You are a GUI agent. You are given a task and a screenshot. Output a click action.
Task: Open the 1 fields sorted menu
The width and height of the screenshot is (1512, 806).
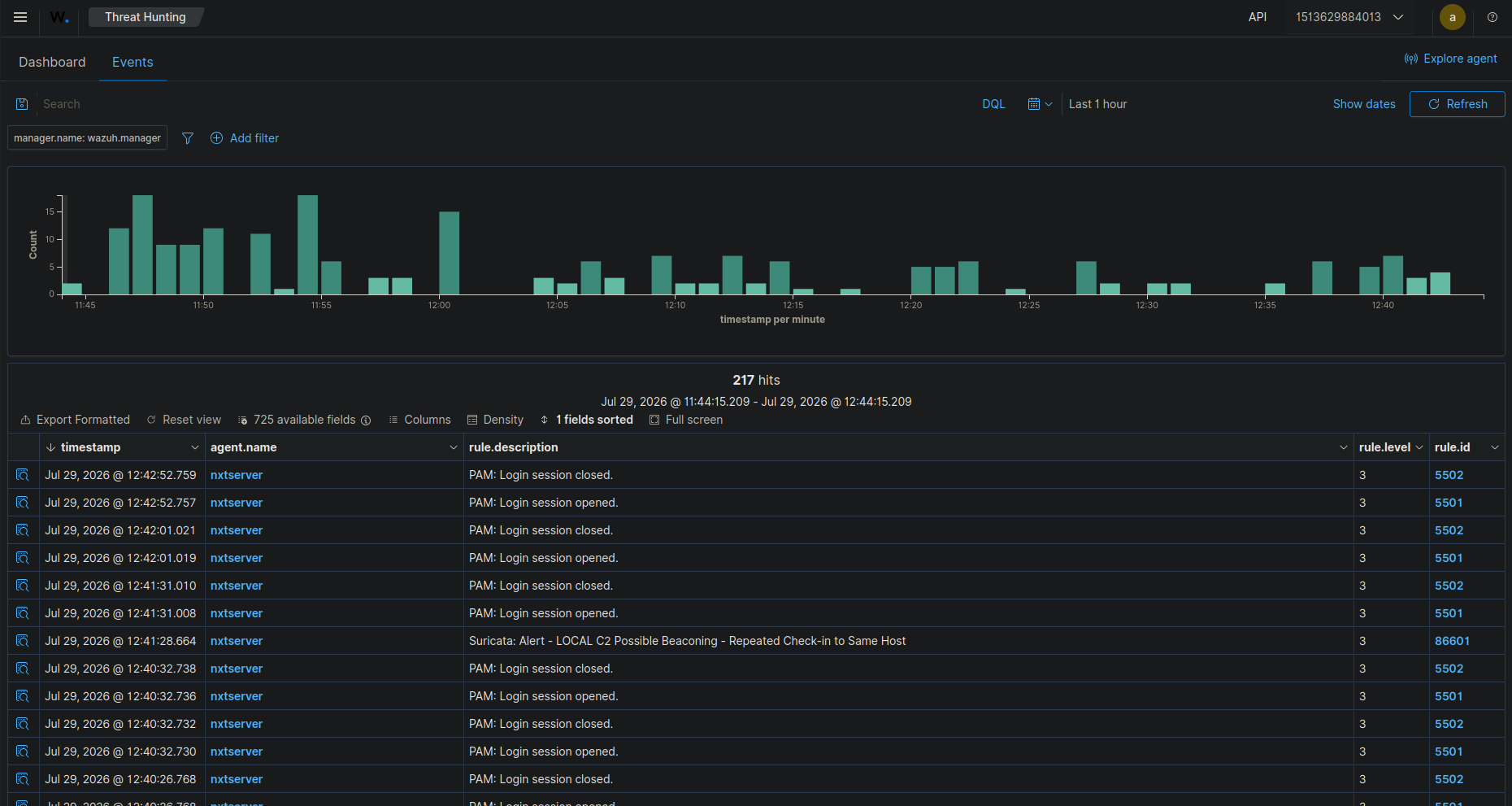586,420
